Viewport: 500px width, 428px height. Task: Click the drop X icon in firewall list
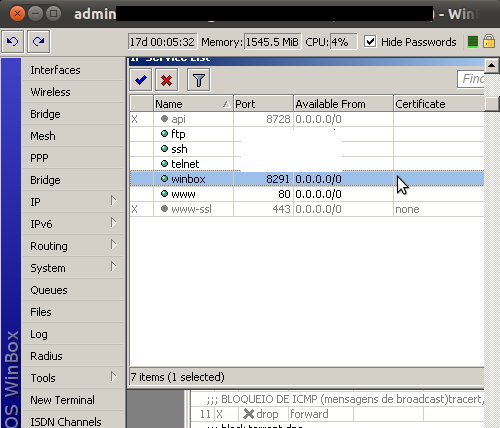[x=249, y=414]
